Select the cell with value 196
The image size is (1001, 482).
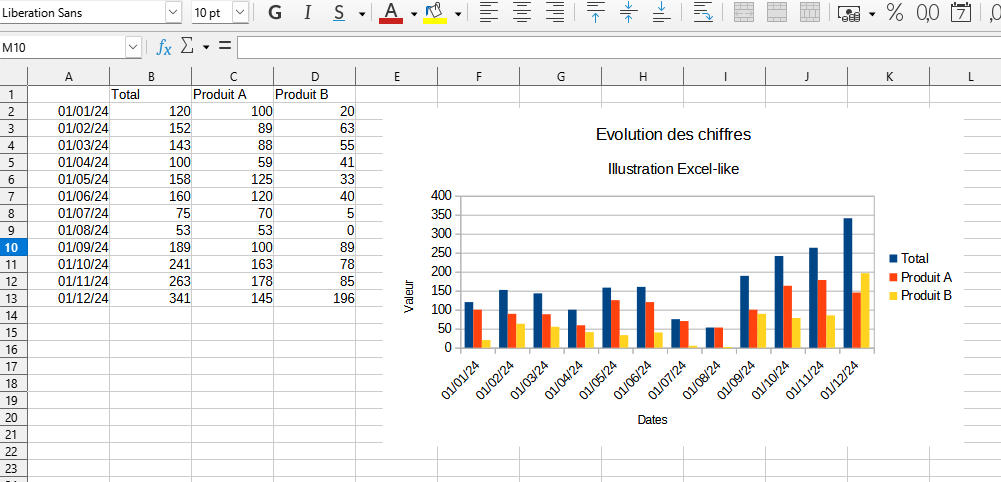[x=315, y=298]
